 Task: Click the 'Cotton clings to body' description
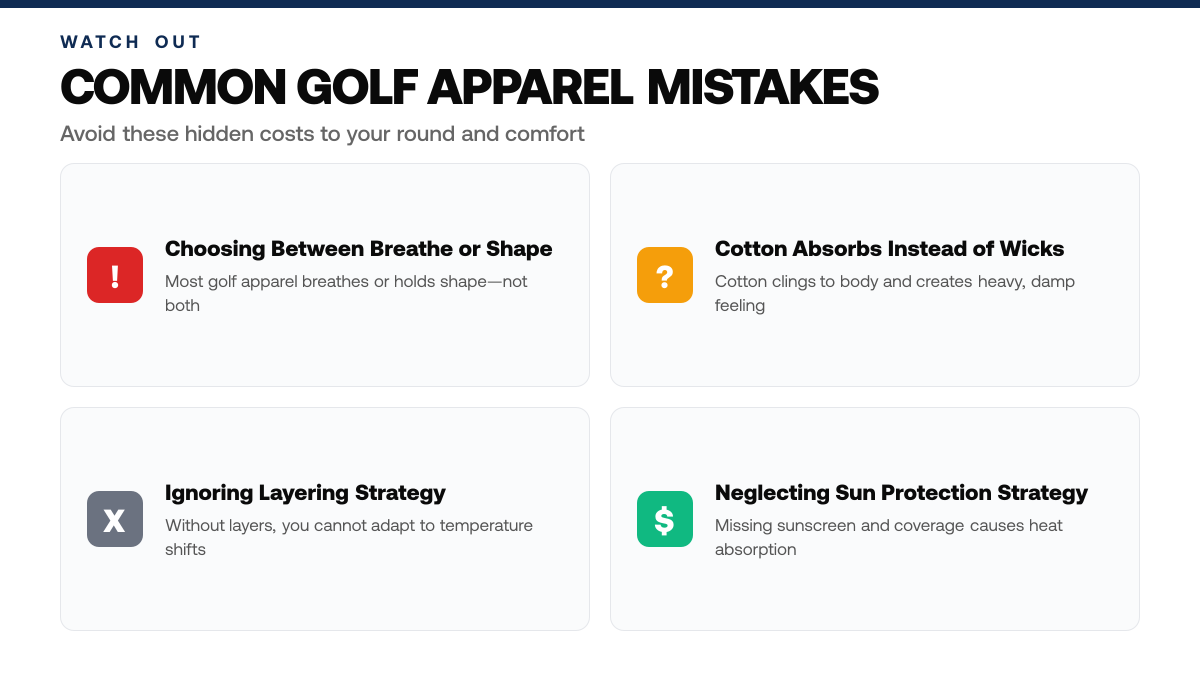click(x=895, y=293)
